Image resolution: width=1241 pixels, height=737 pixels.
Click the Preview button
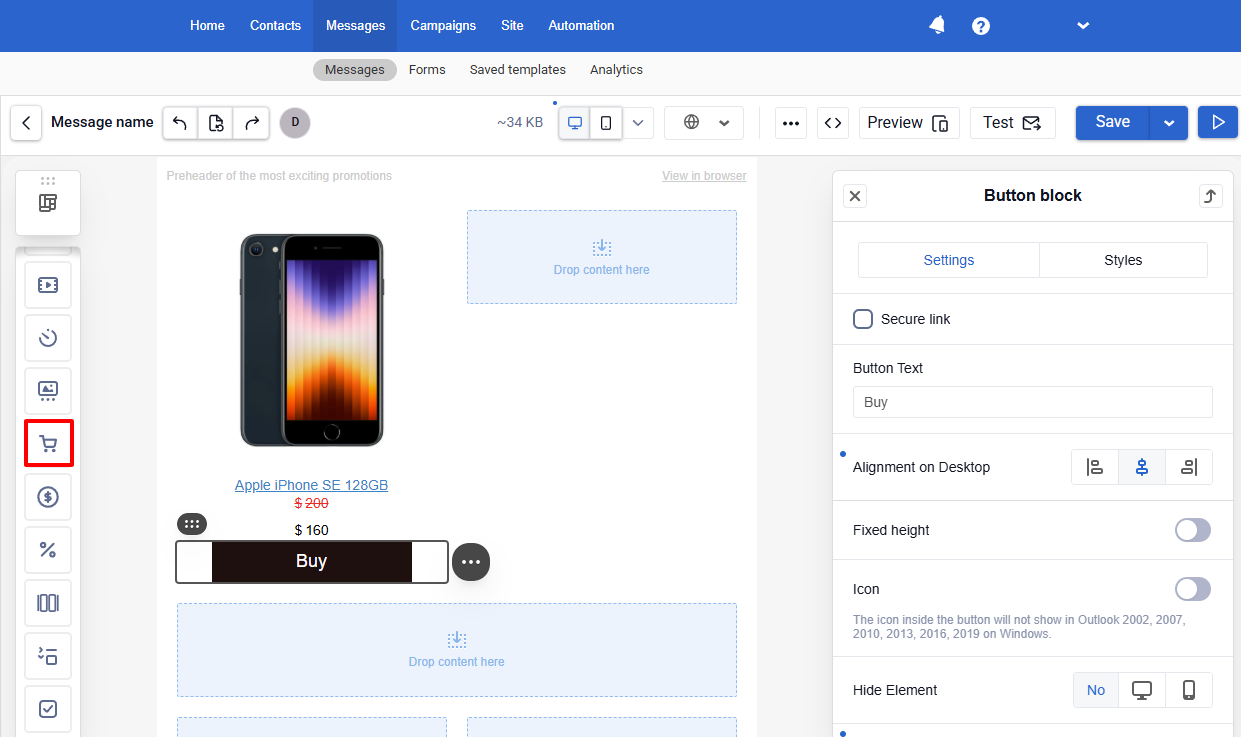909,123
